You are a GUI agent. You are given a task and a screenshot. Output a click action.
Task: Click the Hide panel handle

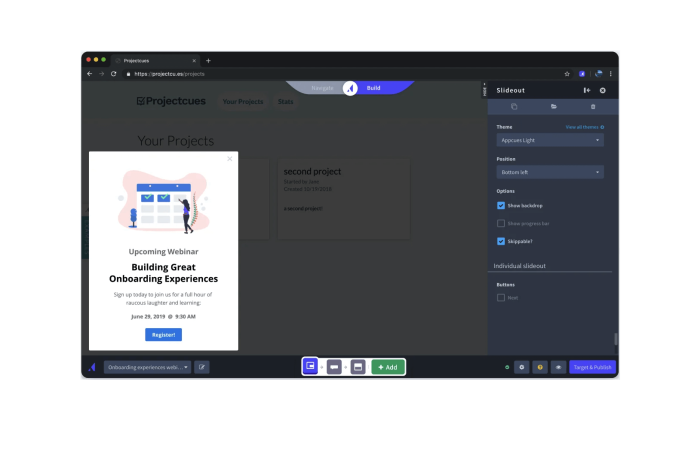coord(484,90)
